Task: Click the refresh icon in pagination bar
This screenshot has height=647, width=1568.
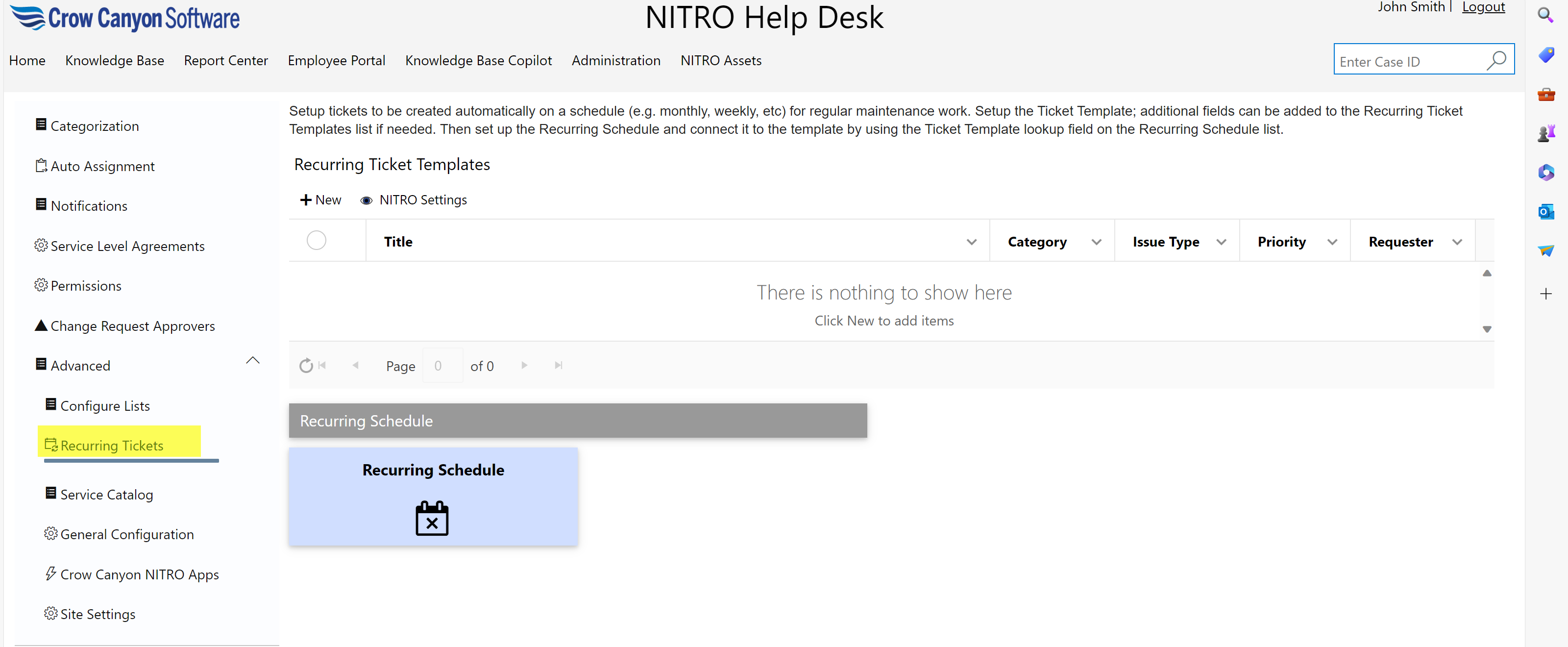Action: [x=306, y=365]
